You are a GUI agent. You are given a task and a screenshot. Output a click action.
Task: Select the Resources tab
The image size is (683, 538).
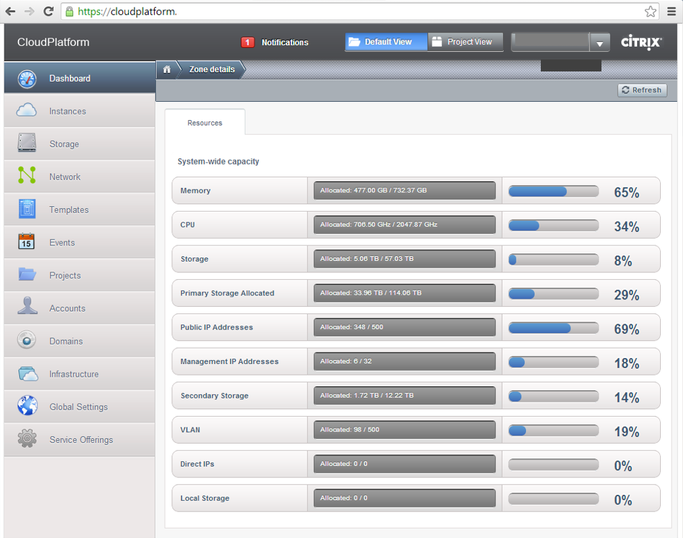pyautogui.click(x=205, y=123)
